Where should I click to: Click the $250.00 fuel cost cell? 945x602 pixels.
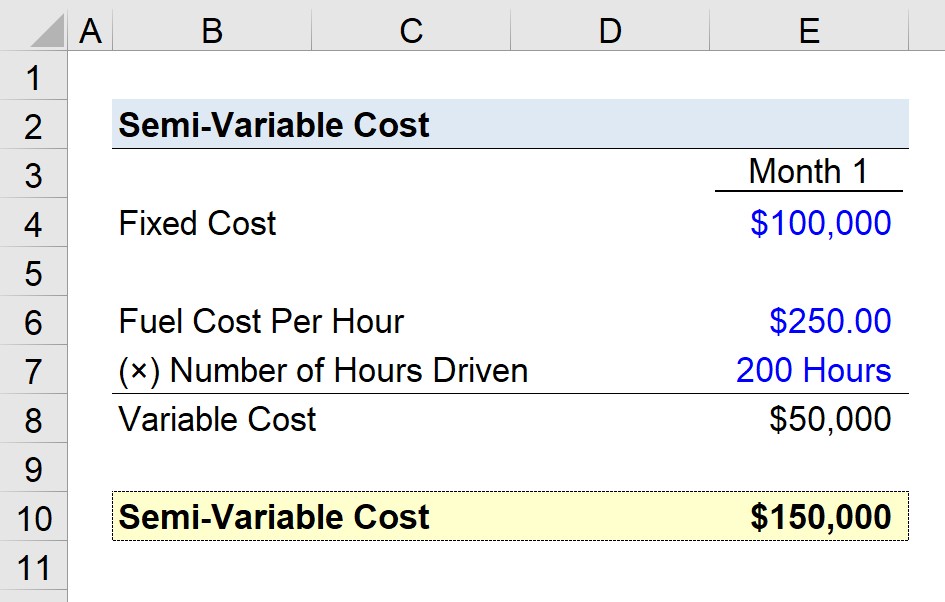(x=829, y=321)
